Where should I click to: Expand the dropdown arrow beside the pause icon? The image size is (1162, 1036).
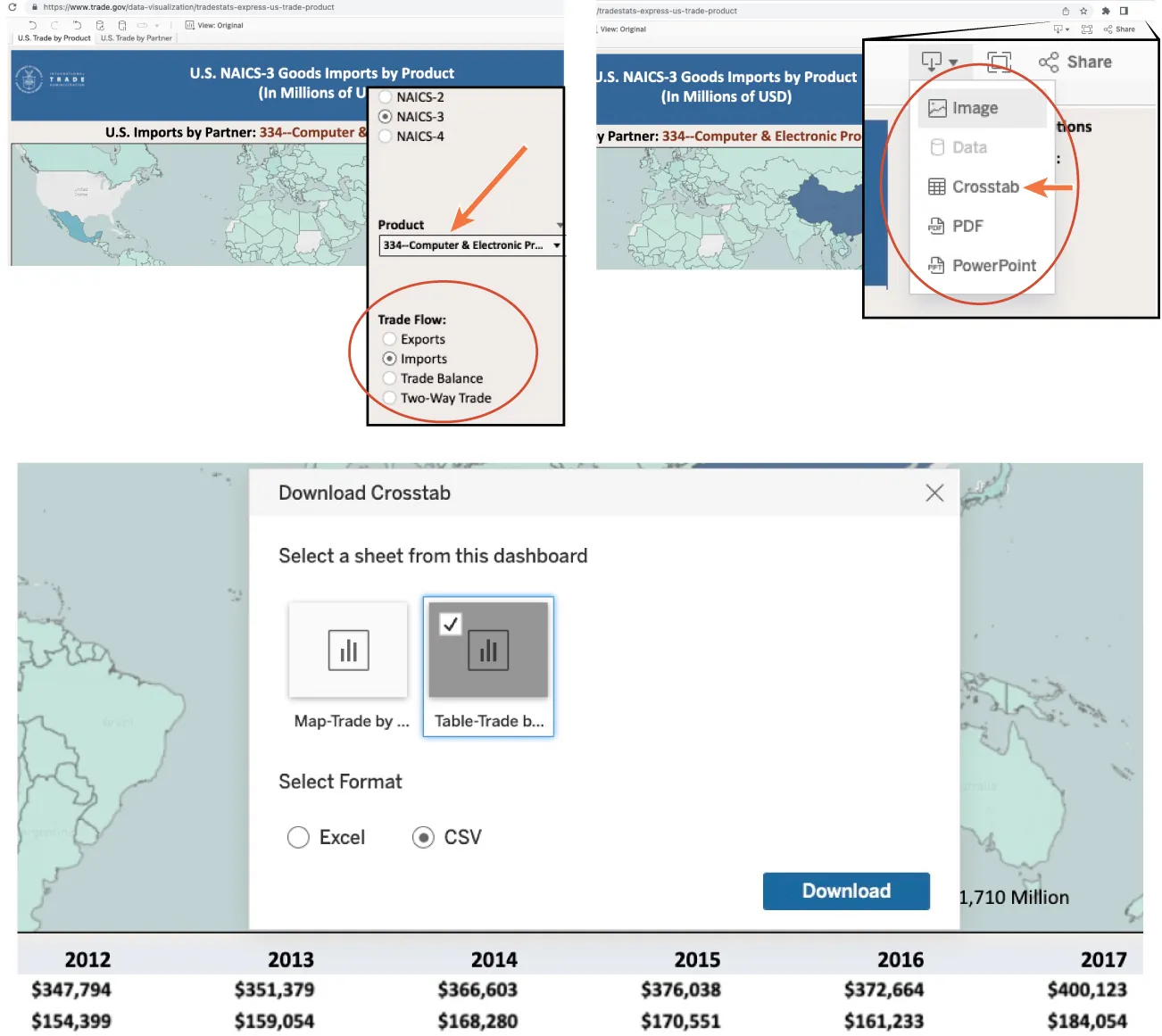tap(157, 25)
